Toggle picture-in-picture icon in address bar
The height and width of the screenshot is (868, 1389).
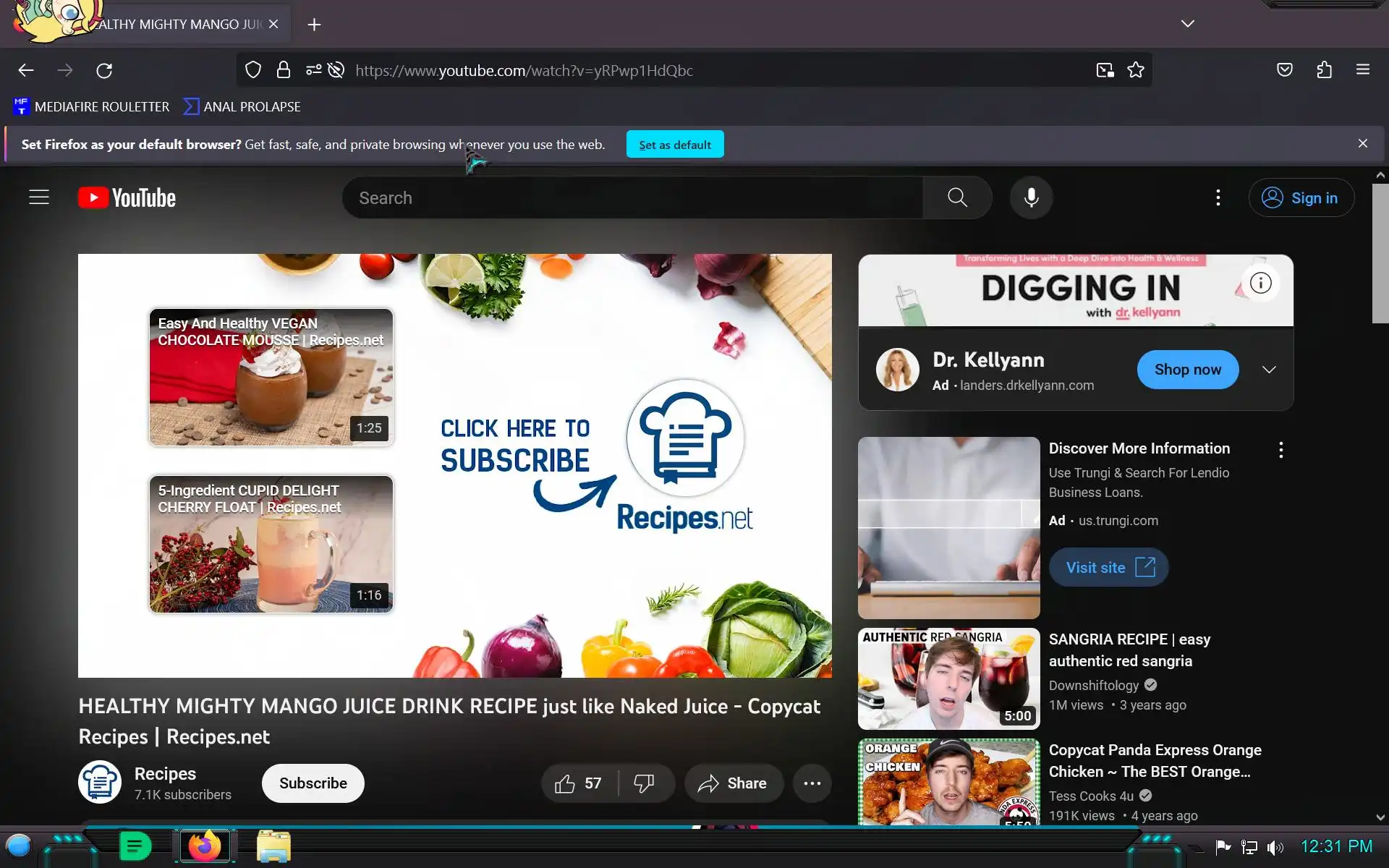point(1105,70)
